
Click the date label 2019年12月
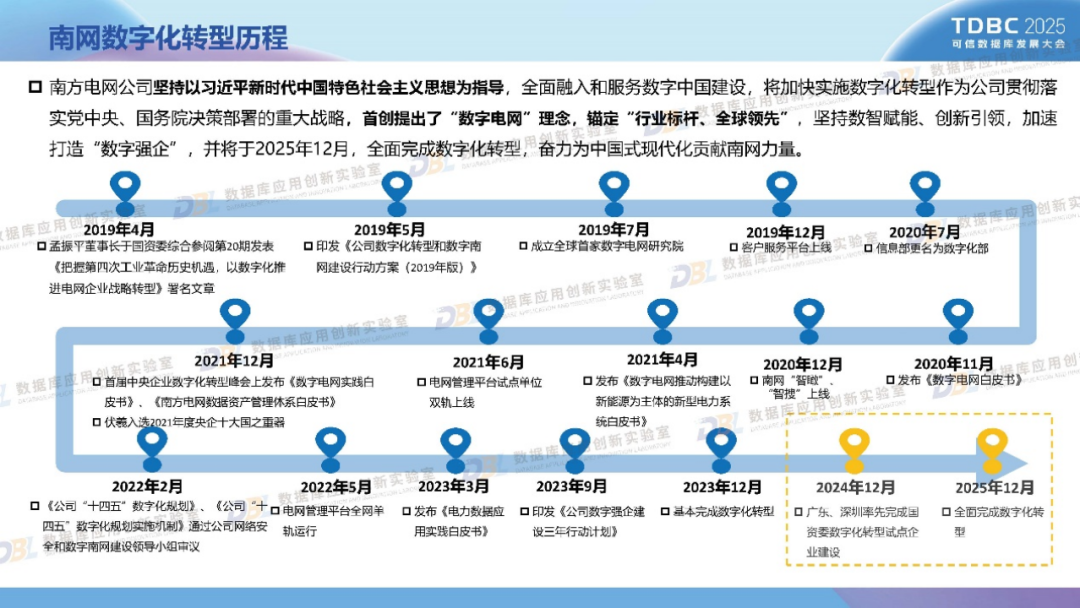785,232
